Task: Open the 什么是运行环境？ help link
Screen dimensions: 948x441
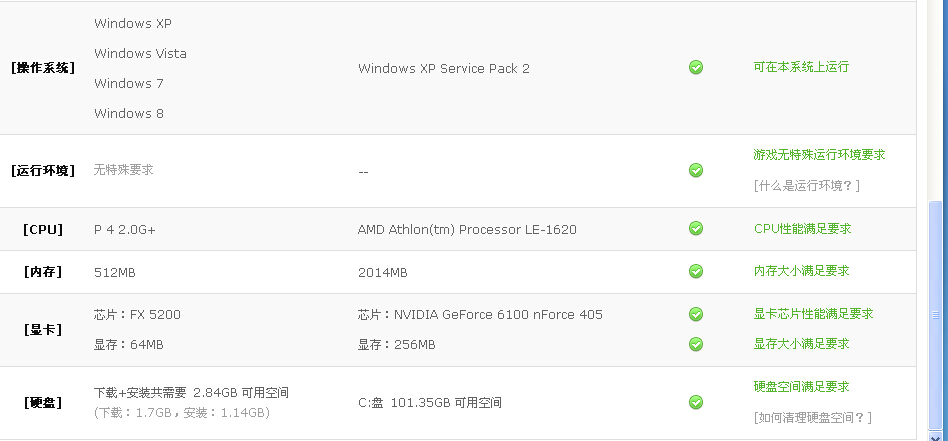Action: click(x=807, y=186)
